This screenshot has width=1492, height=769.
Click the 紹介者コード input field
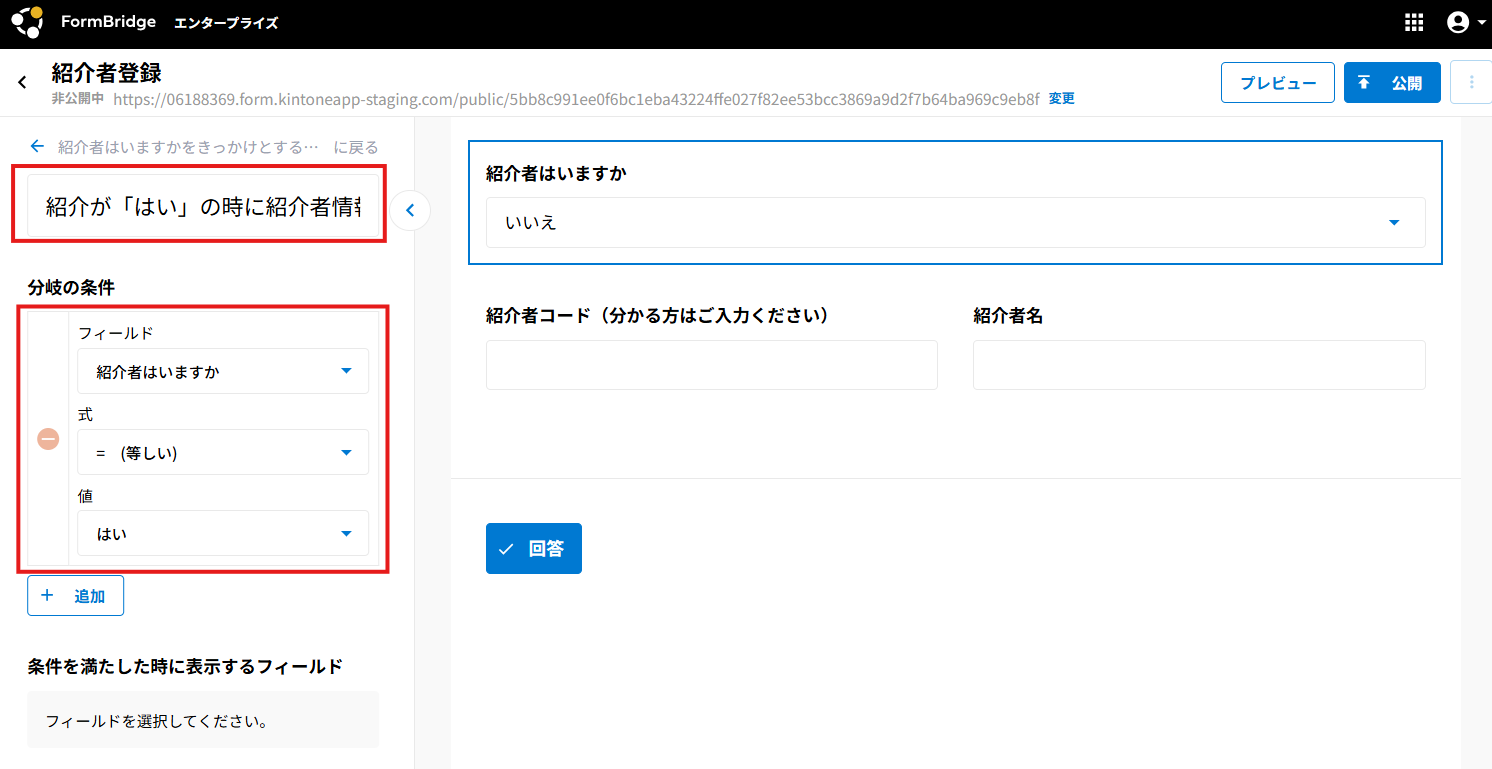711,365
